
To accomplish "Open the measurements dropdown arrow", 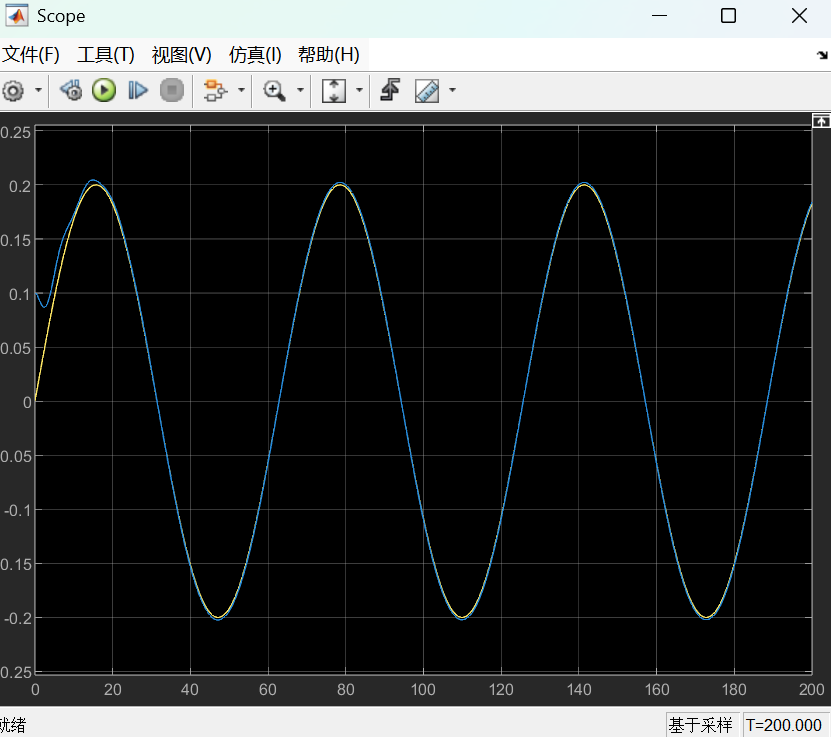I will point(452,91).
